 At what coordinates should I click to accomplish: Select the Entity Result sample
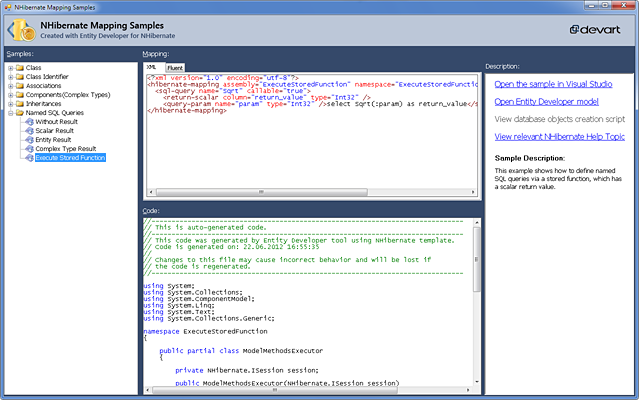pyautogui.click(x=53, y=140)
